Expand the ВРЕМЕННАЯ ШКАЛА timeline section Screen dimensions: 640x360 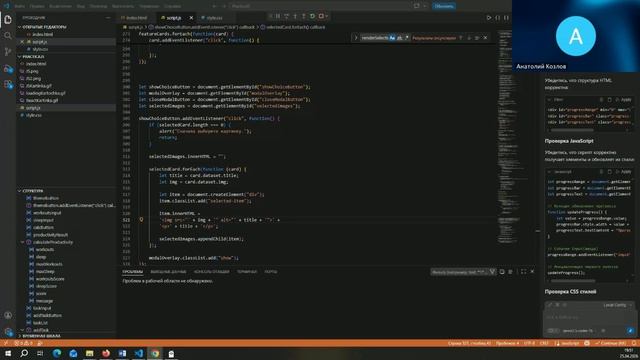19,336
